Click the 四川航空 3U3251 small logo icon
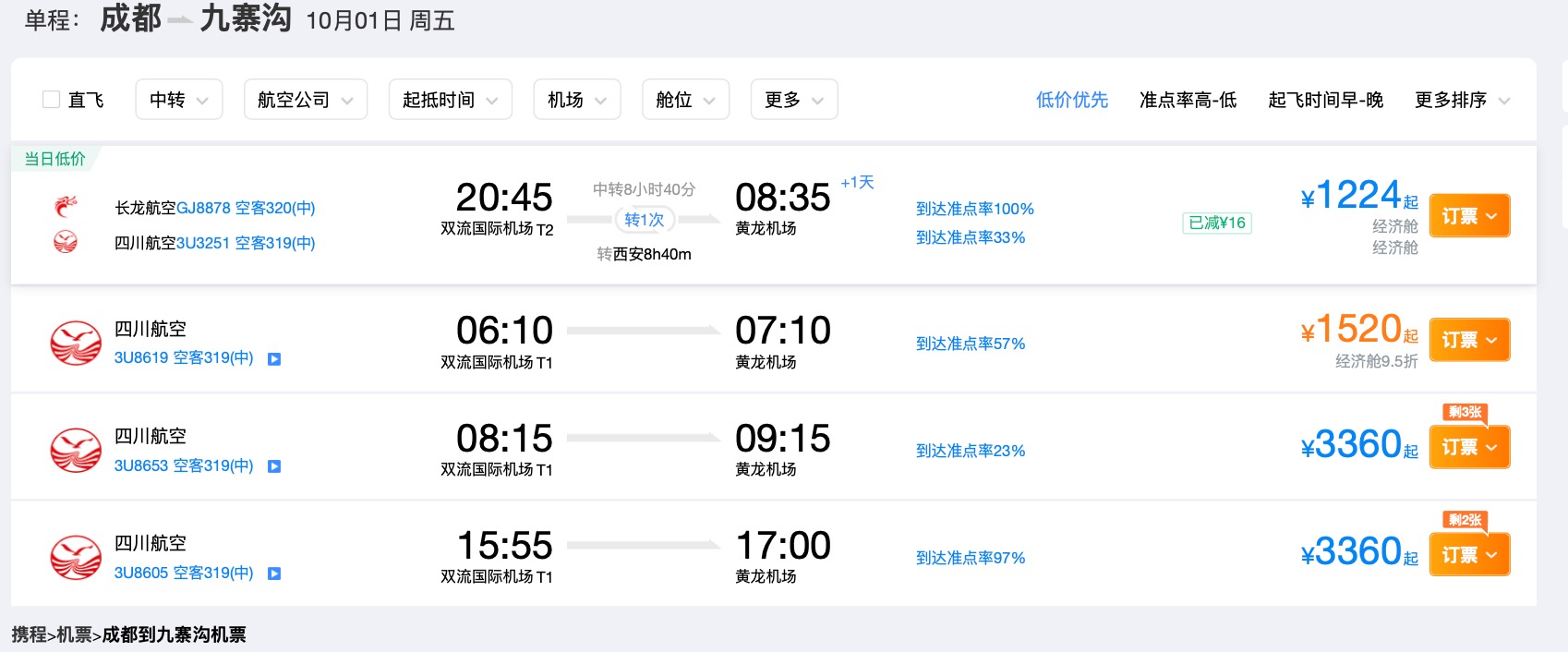This screenshot has width=1568, height=652. pos(66,242)
